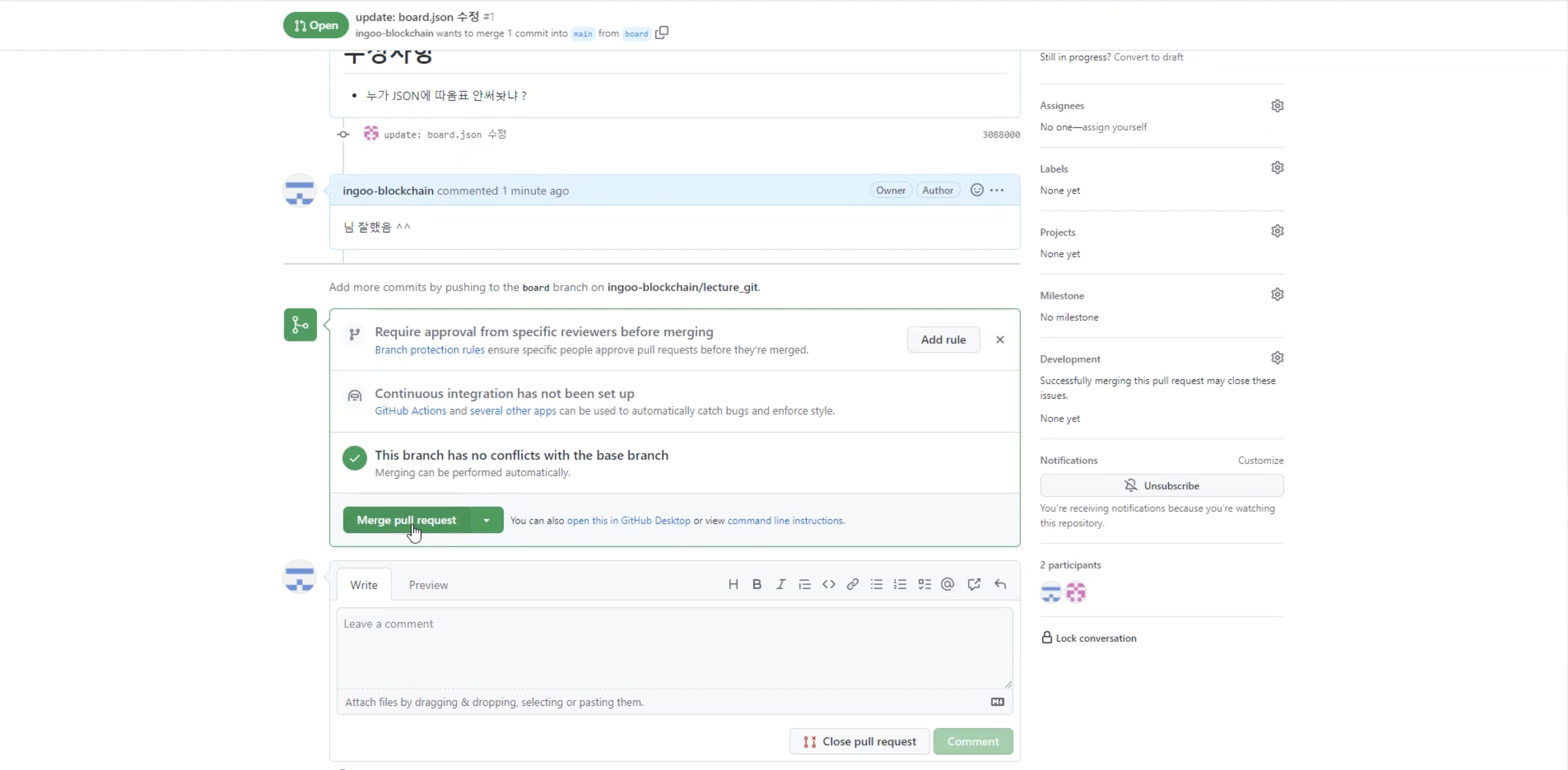
Task: Open merge method dropdown arrow
Action: click(487, 521)
